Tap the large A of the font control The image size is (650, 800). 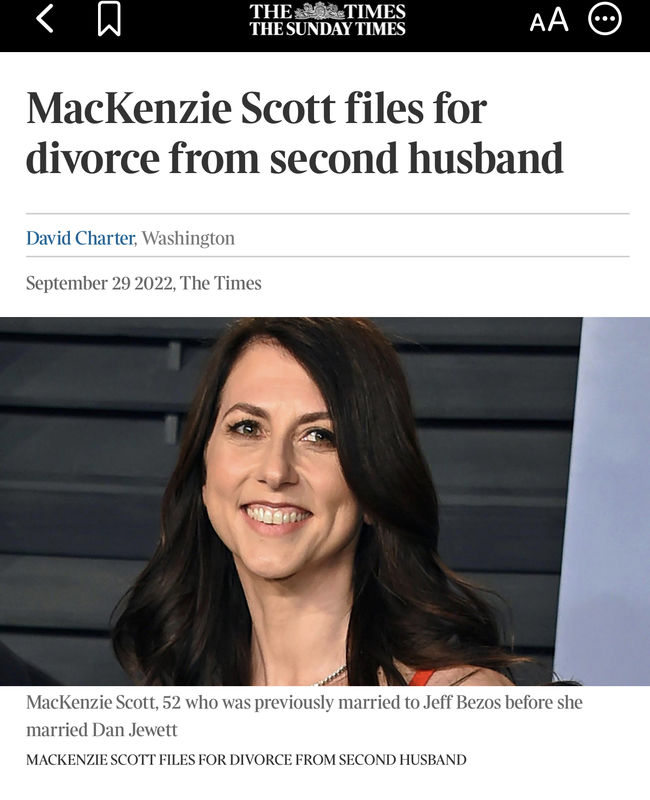tap(559, 20)
